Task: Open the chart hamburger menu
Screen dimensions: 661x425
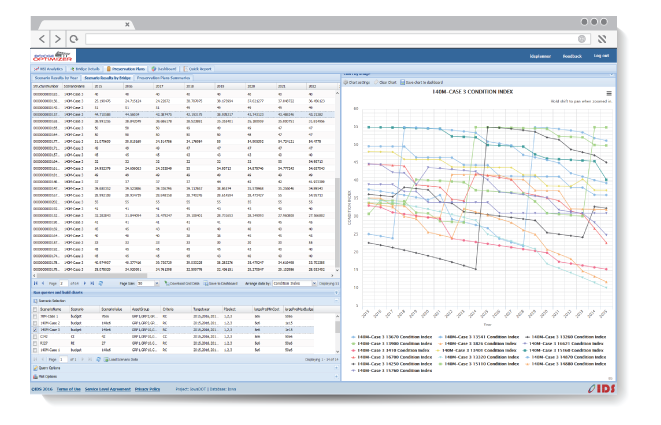Action: [608, 92]
